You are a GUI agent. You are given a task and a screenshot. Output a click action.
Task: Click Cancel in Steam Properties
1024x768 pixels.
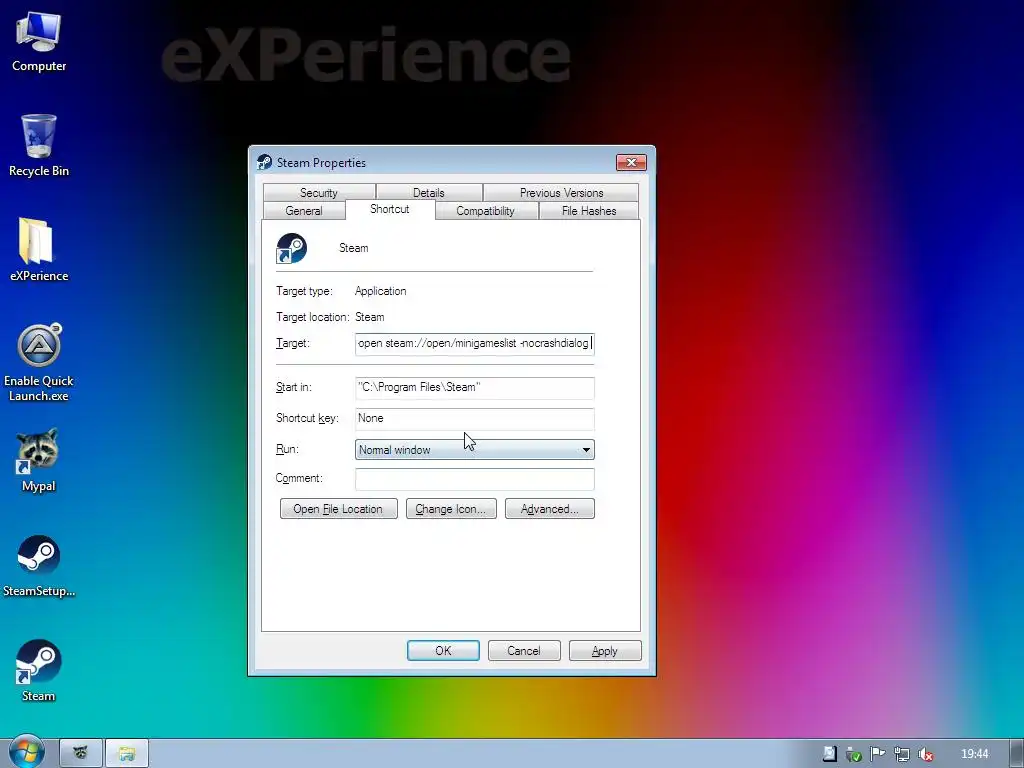point(524,650)
